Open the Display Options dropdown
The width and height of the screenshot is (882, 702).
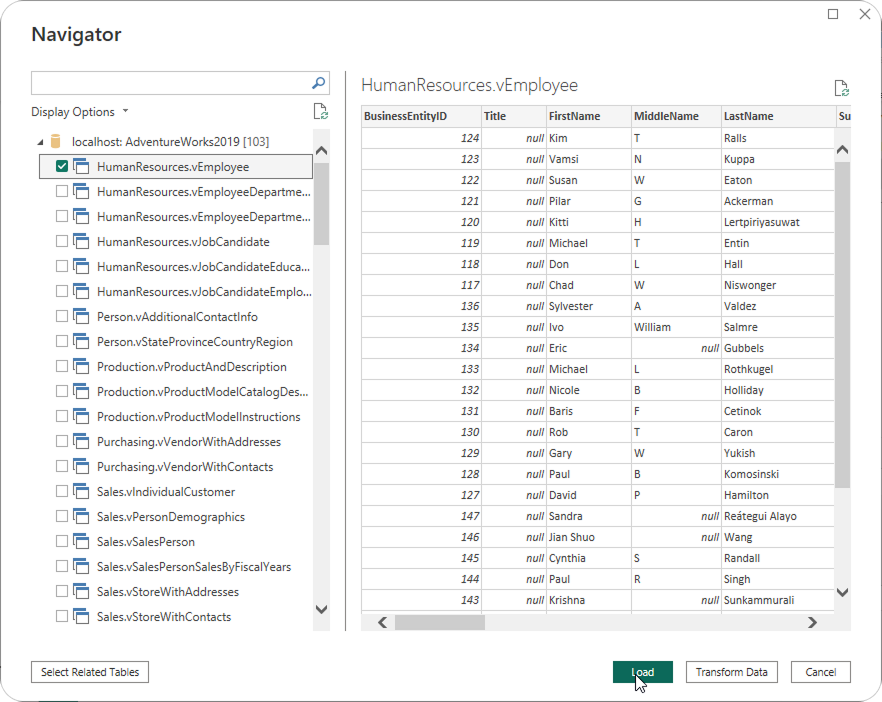(79, 112)
